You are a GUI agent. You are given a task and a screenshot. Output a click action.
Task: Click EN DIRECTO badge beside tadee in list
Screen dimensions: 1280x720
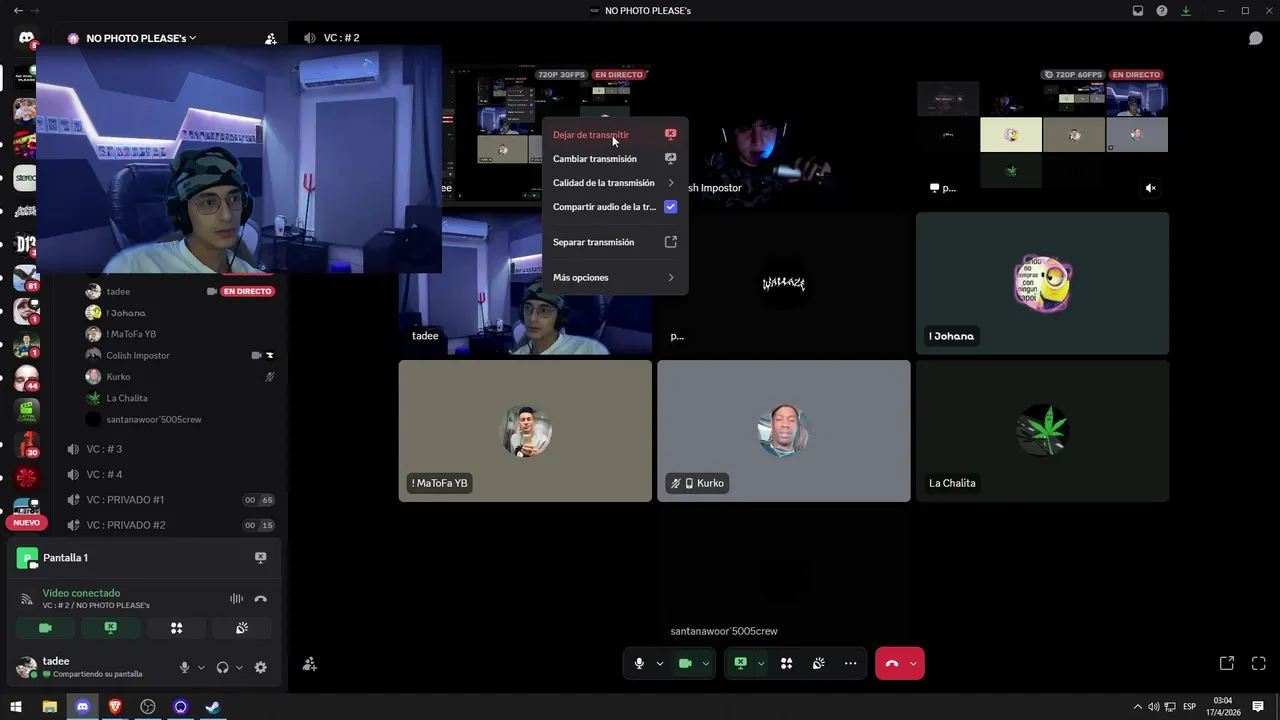point(247,291)
